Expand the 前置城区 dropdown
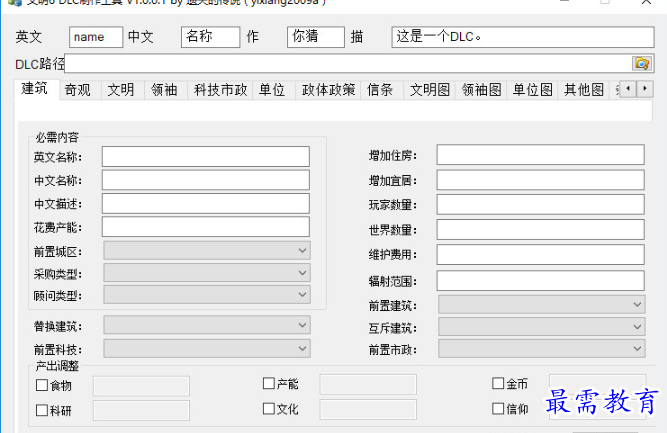667x433 pixels. (x=207, y=250)
